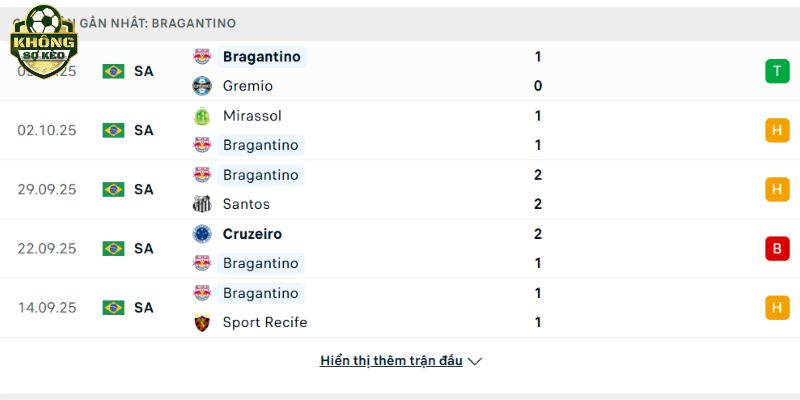Click the Cruzeiro team crest icon
The height and width of the screenshot is (400, 800).
click(x=202, y=234)
